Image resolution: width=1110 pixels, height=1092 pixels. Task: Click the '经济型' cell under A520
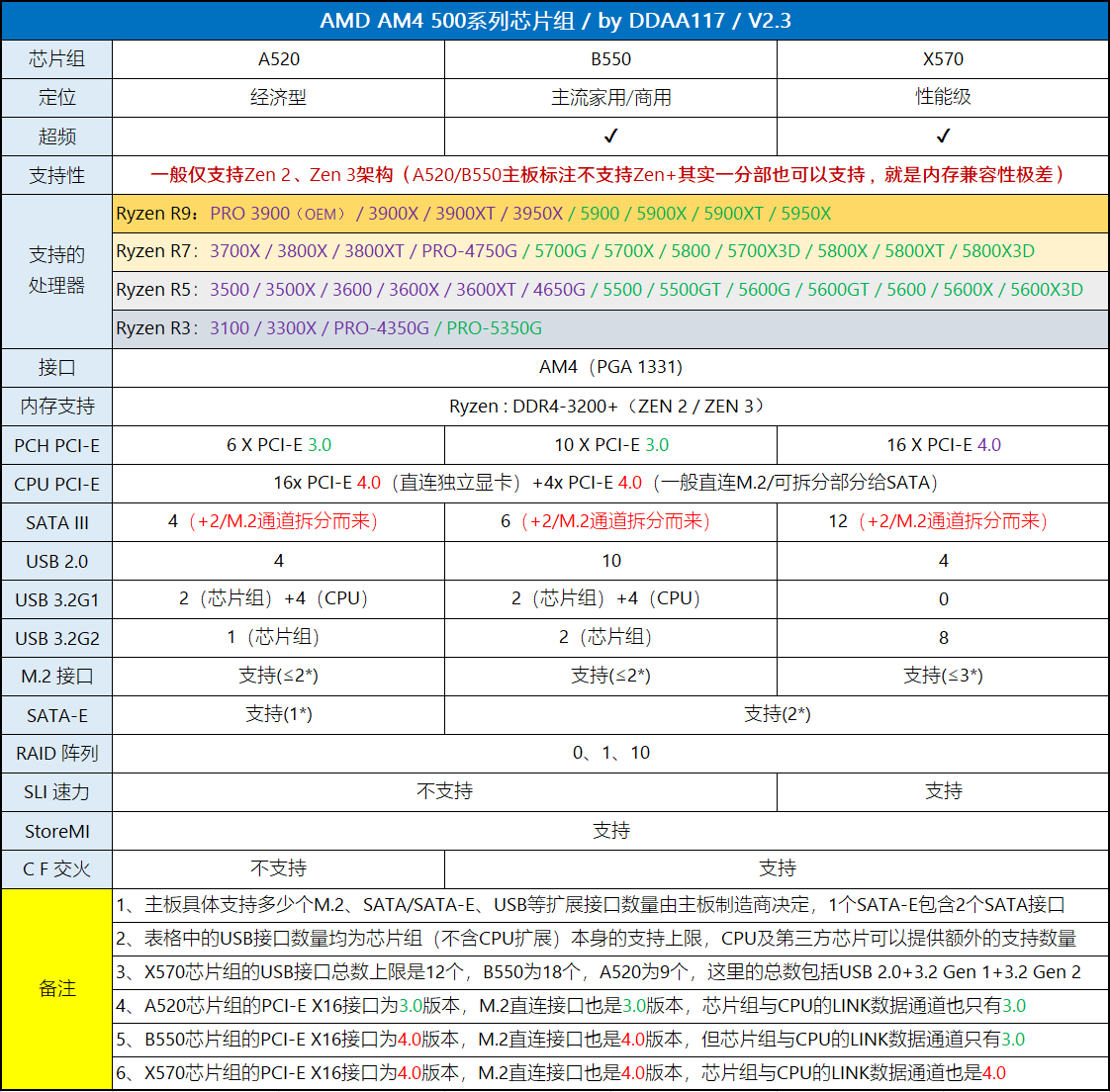pyautogui.click(x=278, y=98)
